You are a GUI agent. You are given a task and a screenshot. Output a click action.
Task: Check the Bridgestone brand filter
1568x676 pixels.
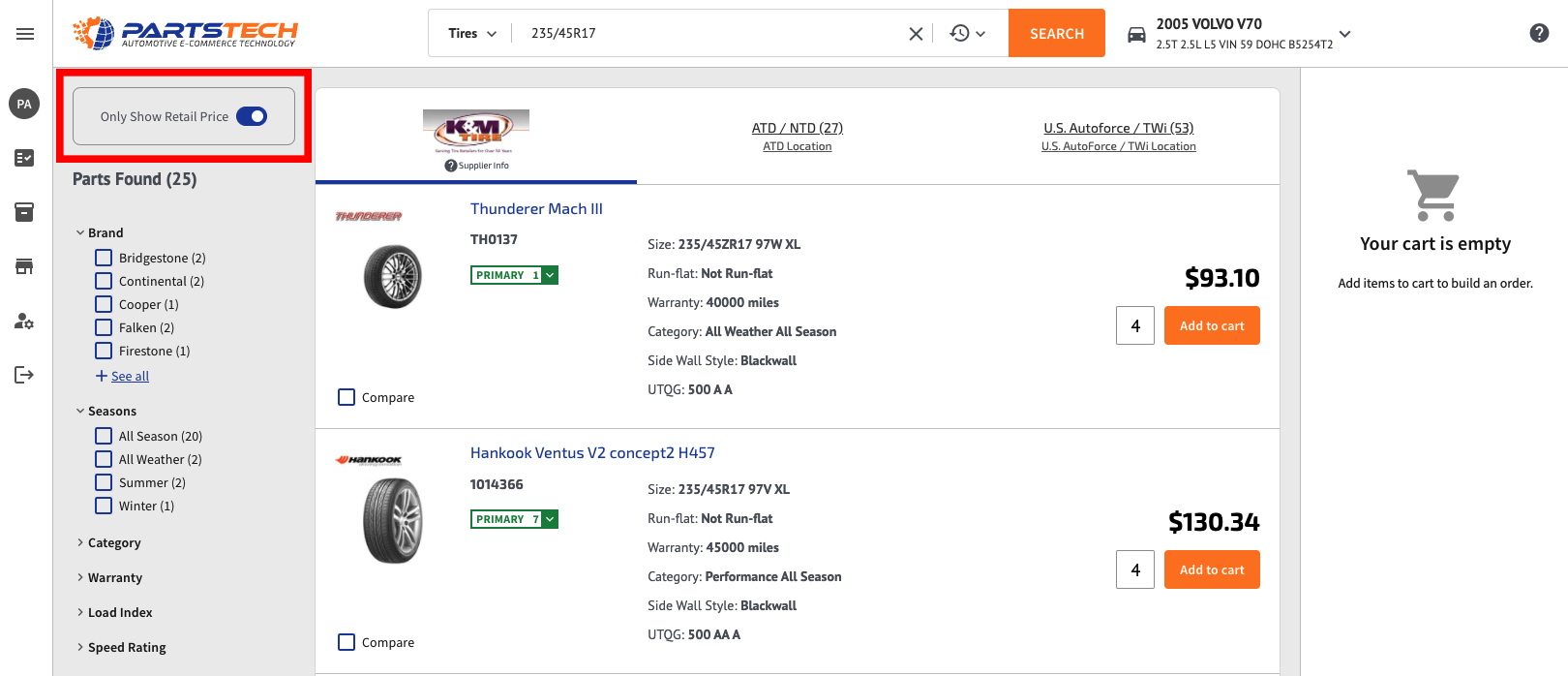[104, 258]
